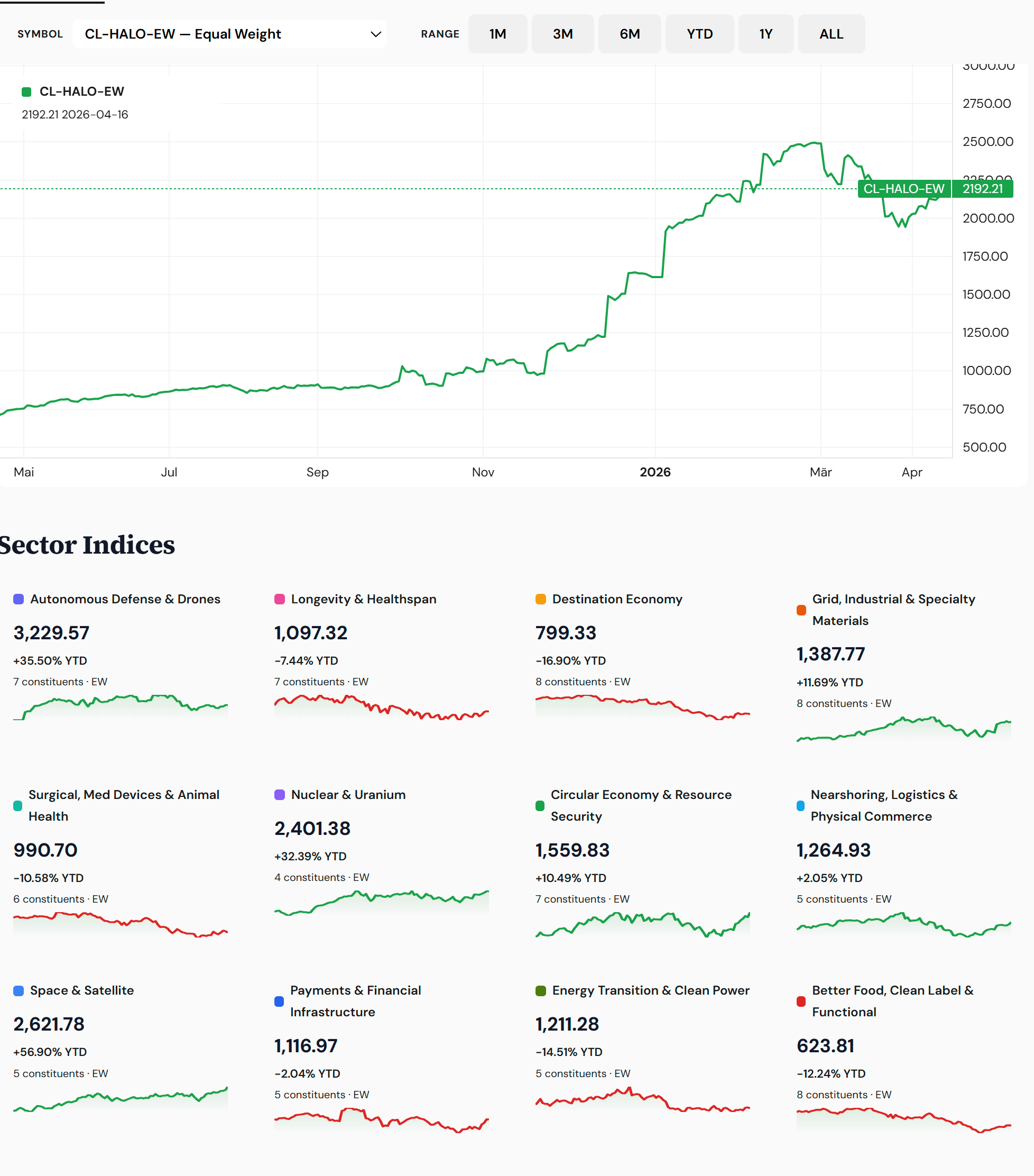Click Better Food red square icon
The height and width of the screenshot is (1176, 1034).
[x=801, y=1001]
